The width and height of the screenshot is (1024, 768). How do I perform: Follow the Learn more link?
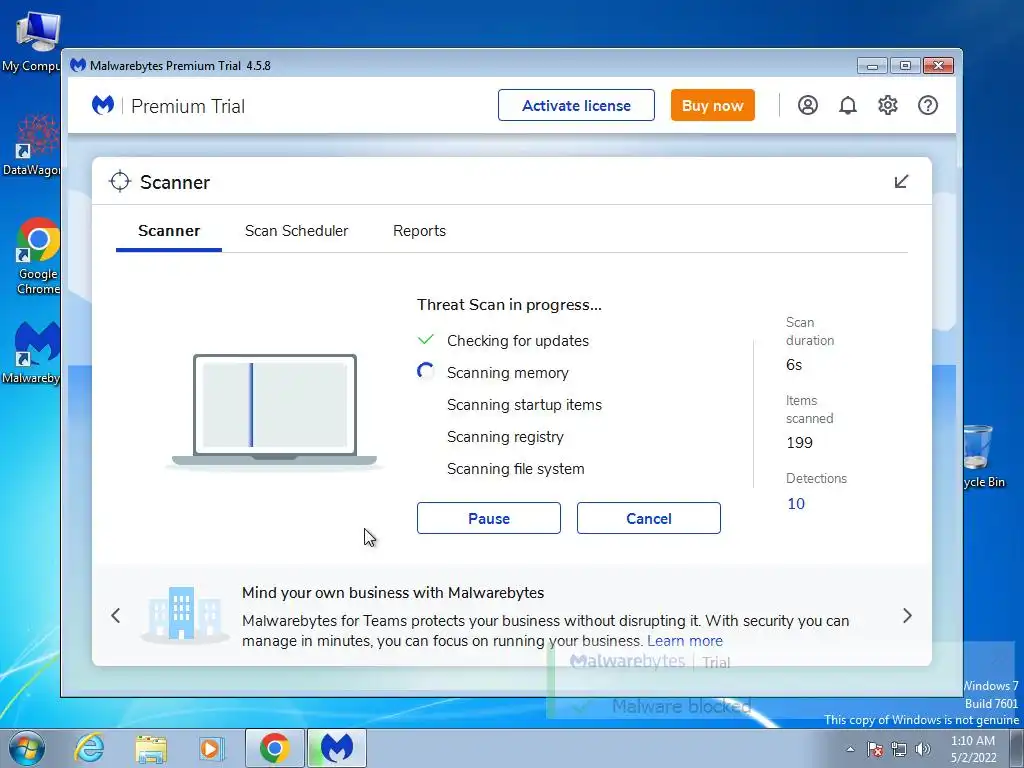(685, 641)
